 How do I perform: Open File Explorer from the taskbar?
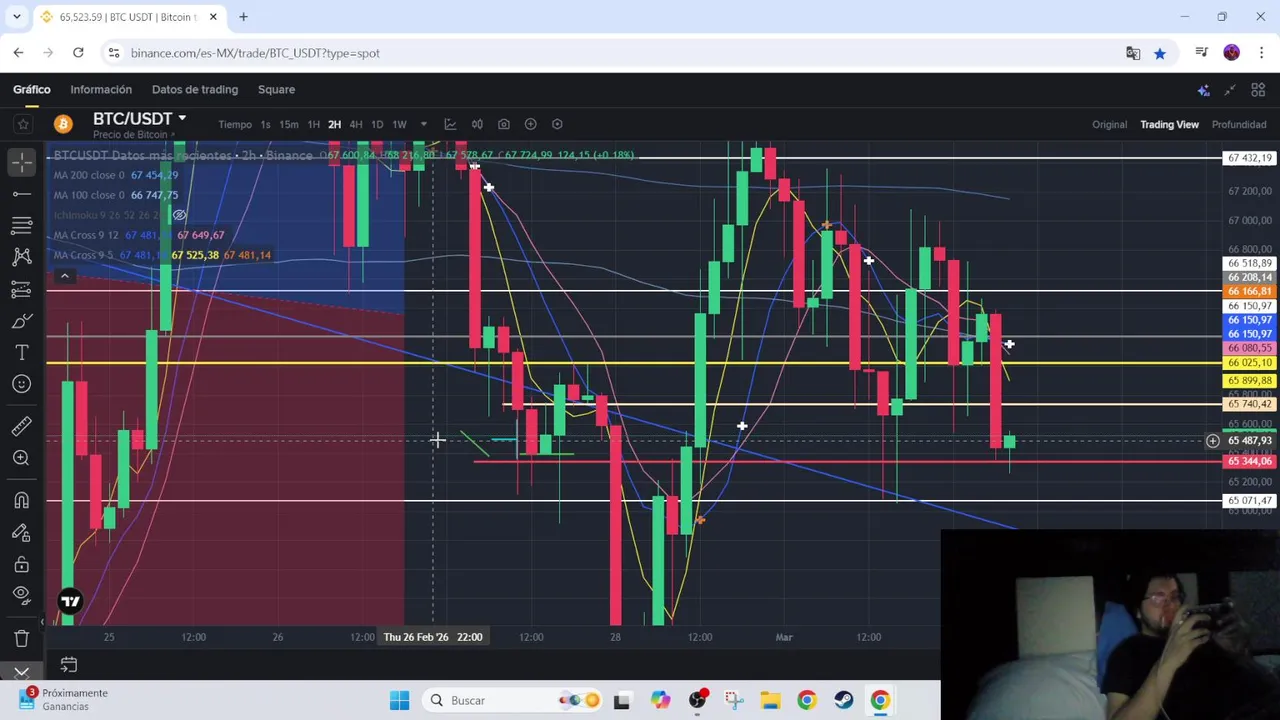769,700
